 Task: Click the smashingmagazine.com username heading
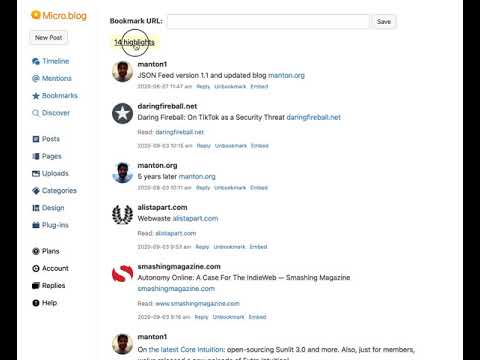(x=179, y=267)
